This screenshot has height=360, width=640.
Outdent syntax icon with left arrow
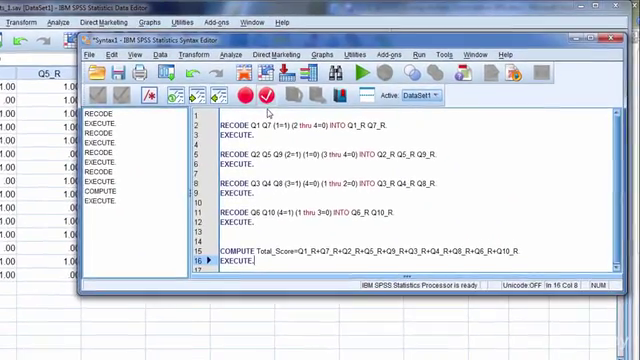[x=219, y=96]
